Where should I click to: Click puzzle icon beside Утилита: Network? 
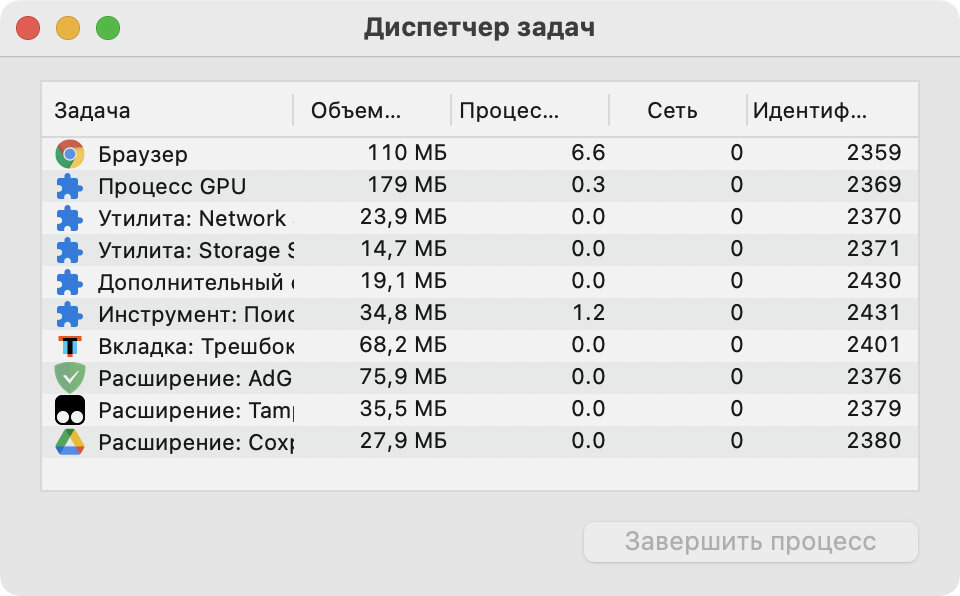point(70,218)
